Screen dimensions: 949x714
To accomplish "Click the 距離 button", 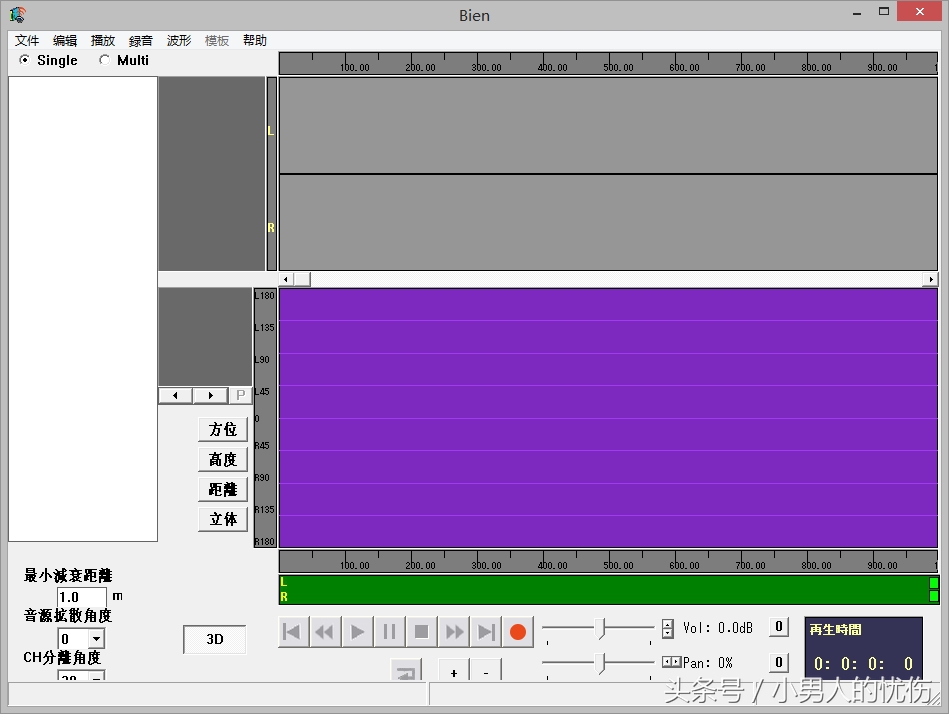I will [x=223, y=489].
